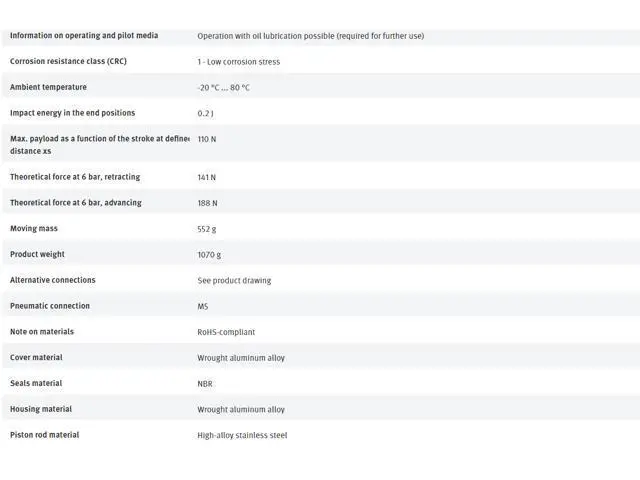Click the 'See product drawing' text
640x480 pixels.
point(234,281)
